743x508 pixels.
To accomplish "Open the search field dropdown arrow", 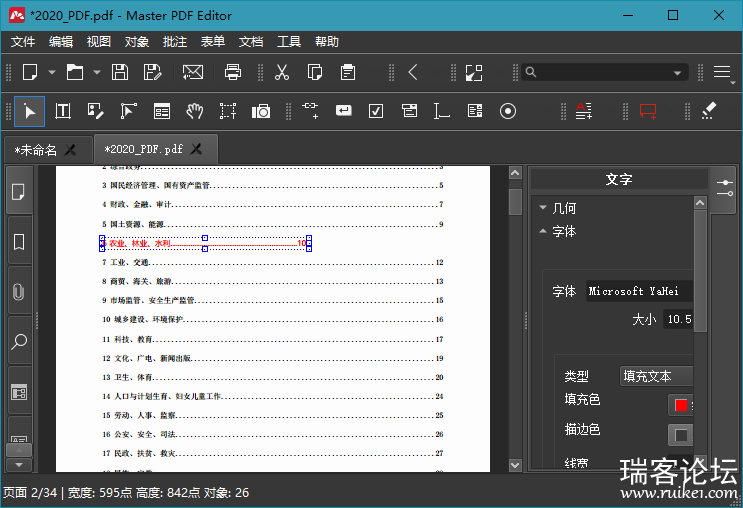I will coord(678,73).
